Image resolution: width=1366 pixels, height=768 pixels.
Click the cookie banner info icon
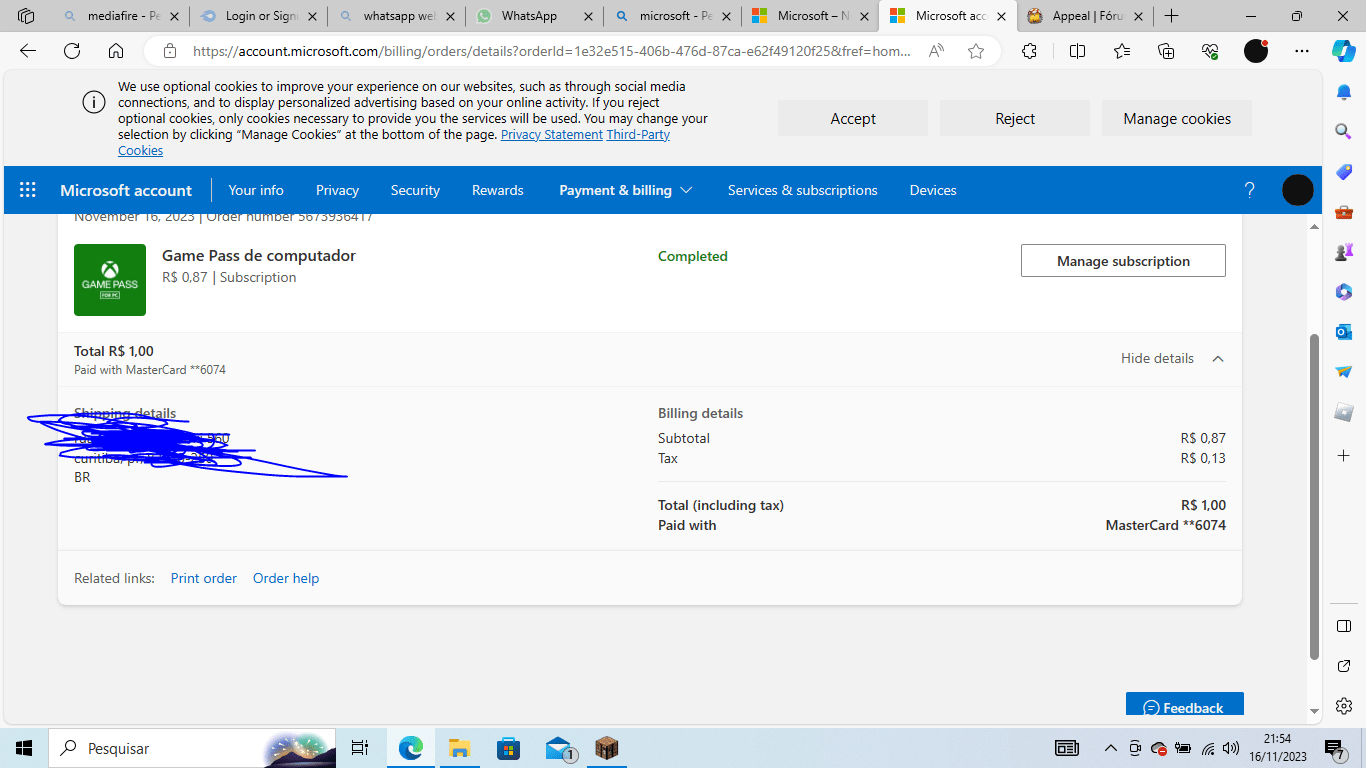coord(93,102)
